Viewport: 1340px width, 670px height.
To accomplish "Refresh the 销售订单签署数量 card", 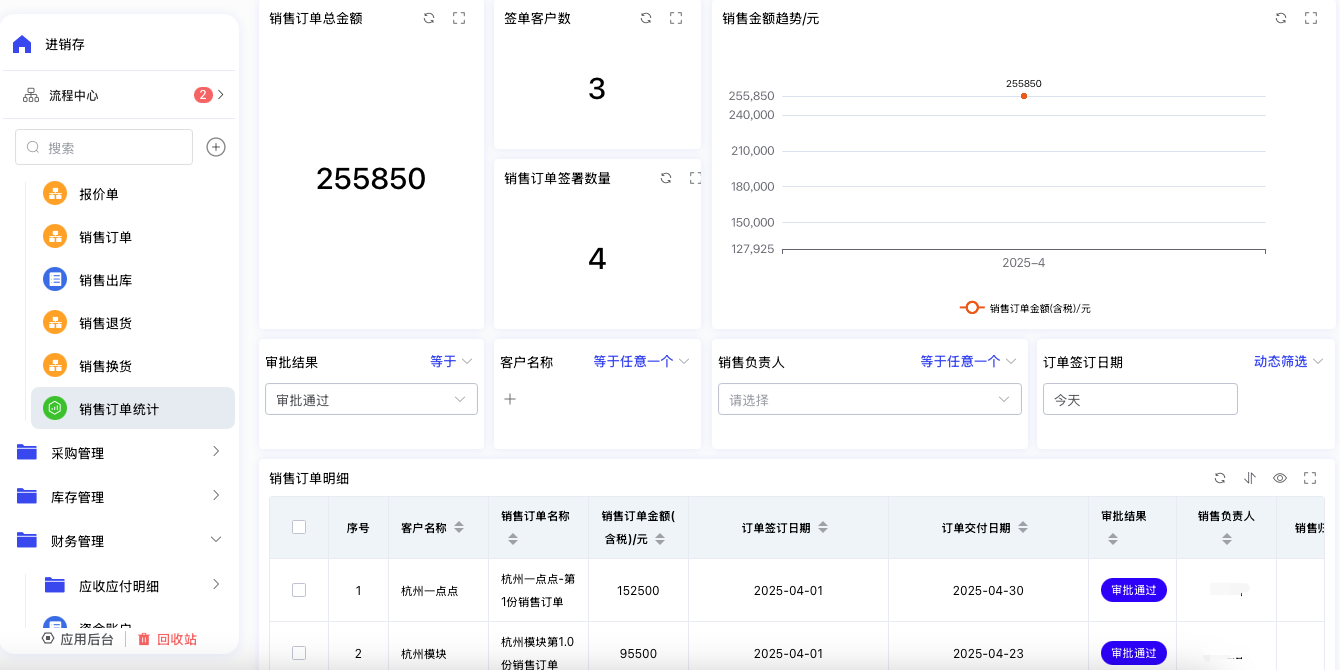I will coord(666,178).
